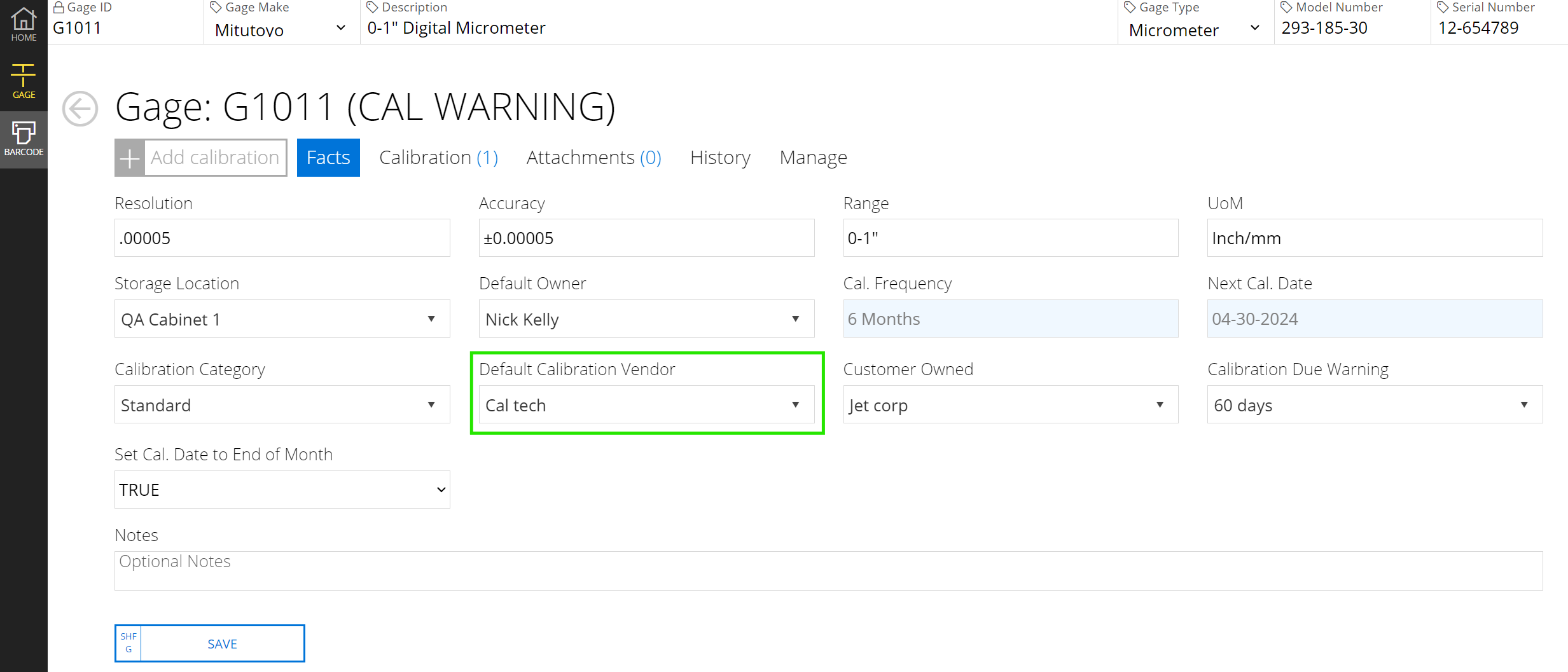Screen dimensions: 1568x672
Task: Click the Accuracy input field
Action: [x=646, y=238]
